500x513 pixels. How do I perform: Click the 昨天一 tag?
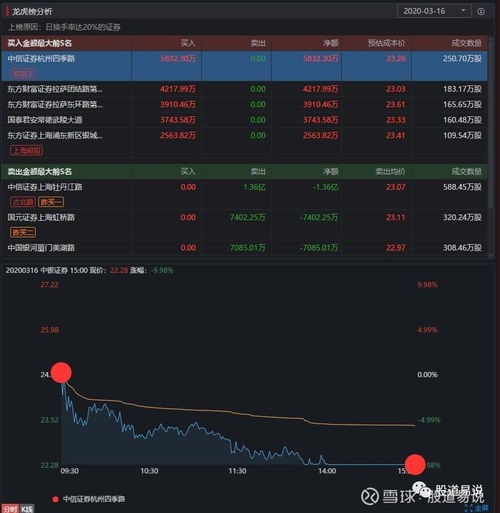coord(51,202)
